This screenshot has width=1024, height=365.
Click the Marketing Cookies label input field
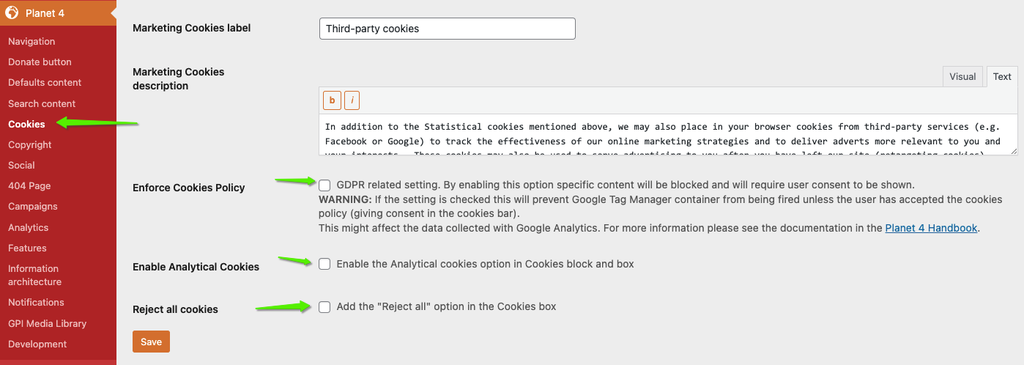(447, 29)
